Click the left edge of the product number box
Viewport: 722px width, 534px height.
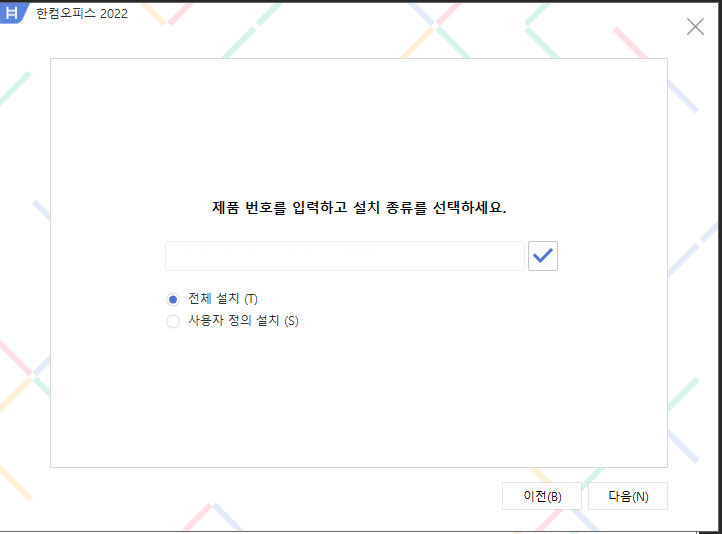click(x=172, y=256)
